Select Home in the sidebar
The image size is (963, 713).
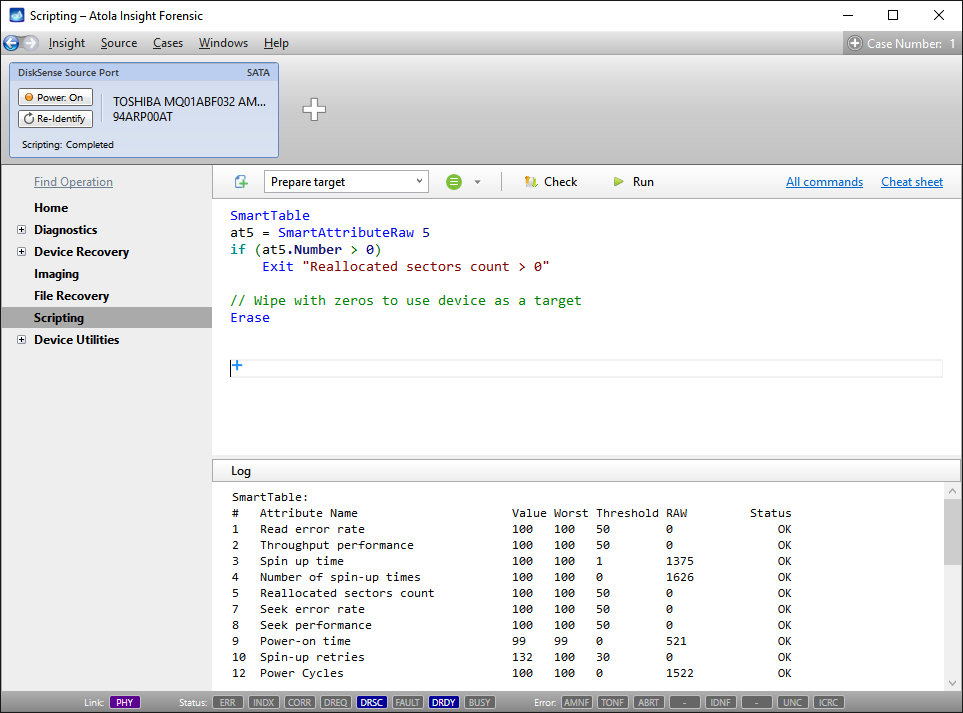pos(51,208)
